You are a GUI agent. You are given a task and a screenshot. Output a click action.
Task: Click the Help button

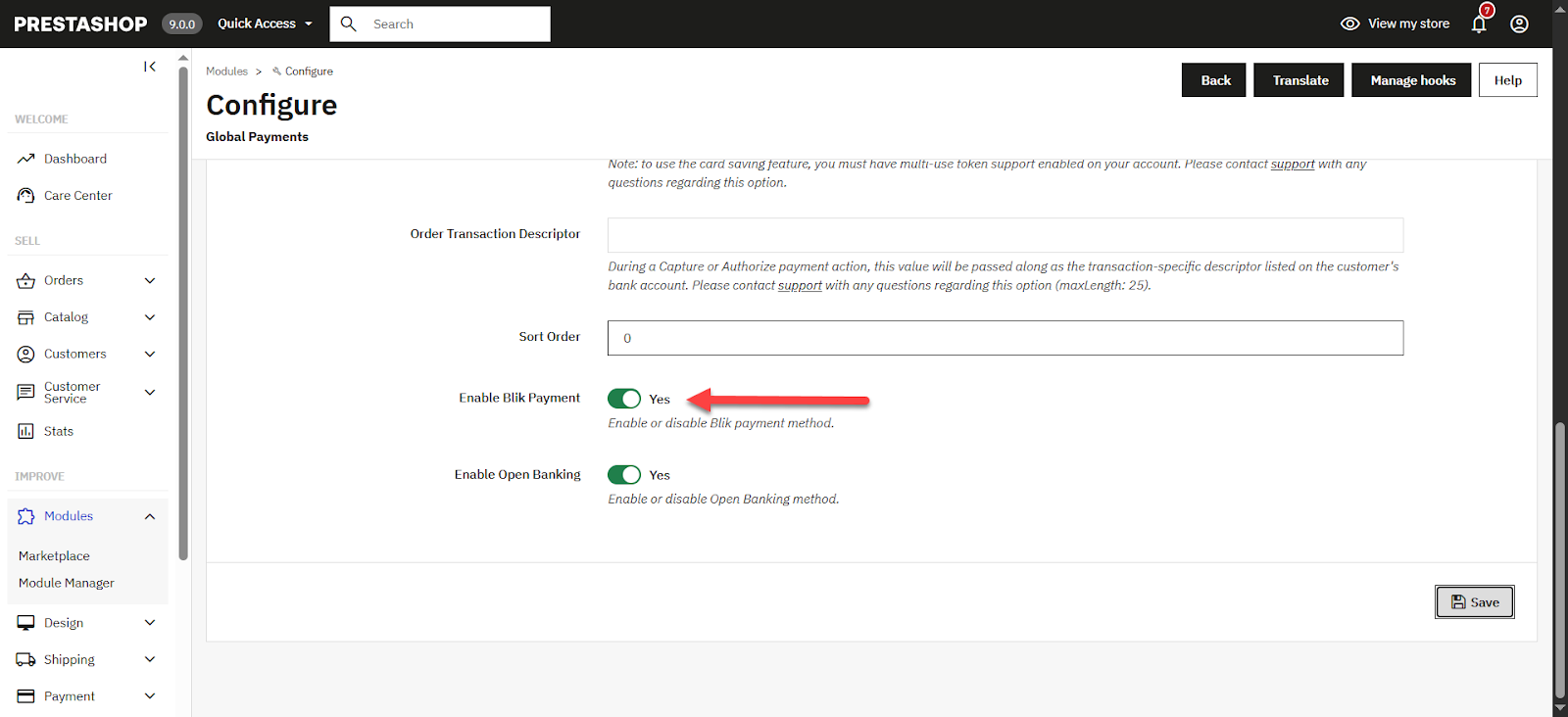(x=1508, y=80)
